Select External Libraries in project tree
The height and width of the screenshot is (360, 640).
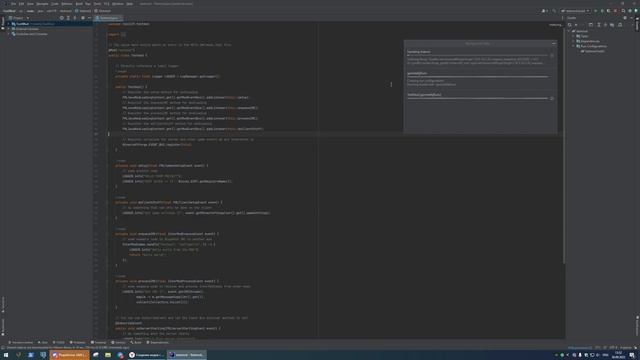pos(27,29)
